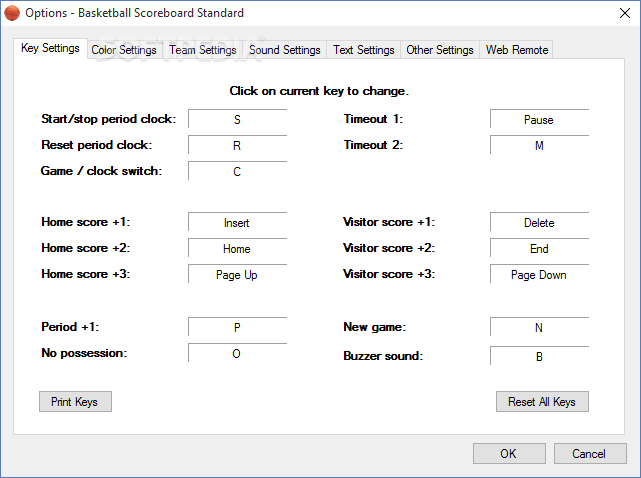This screenshot has height=478, width=641.
Task: Click the 'Home score +1:' label
Action: point(85,222)
